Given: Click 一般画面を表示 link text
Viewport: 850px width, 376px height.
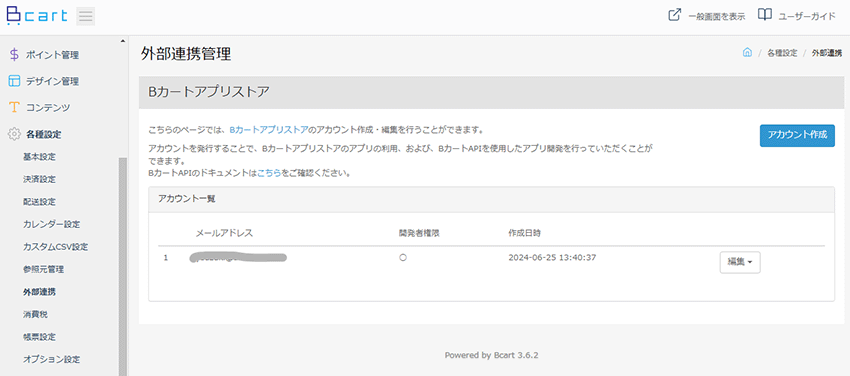Looking at the screenshot, I should [x=716, y=16].
